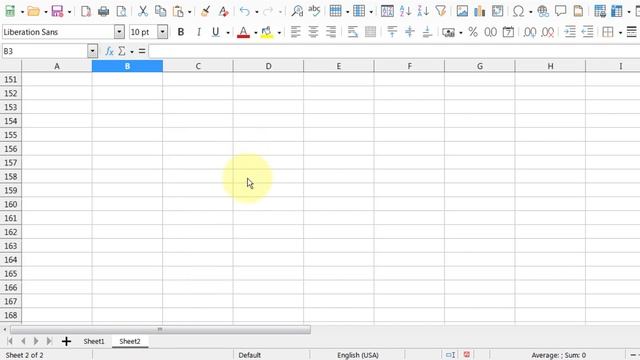Insert an image
640x360 pixels.
point(462,11)
